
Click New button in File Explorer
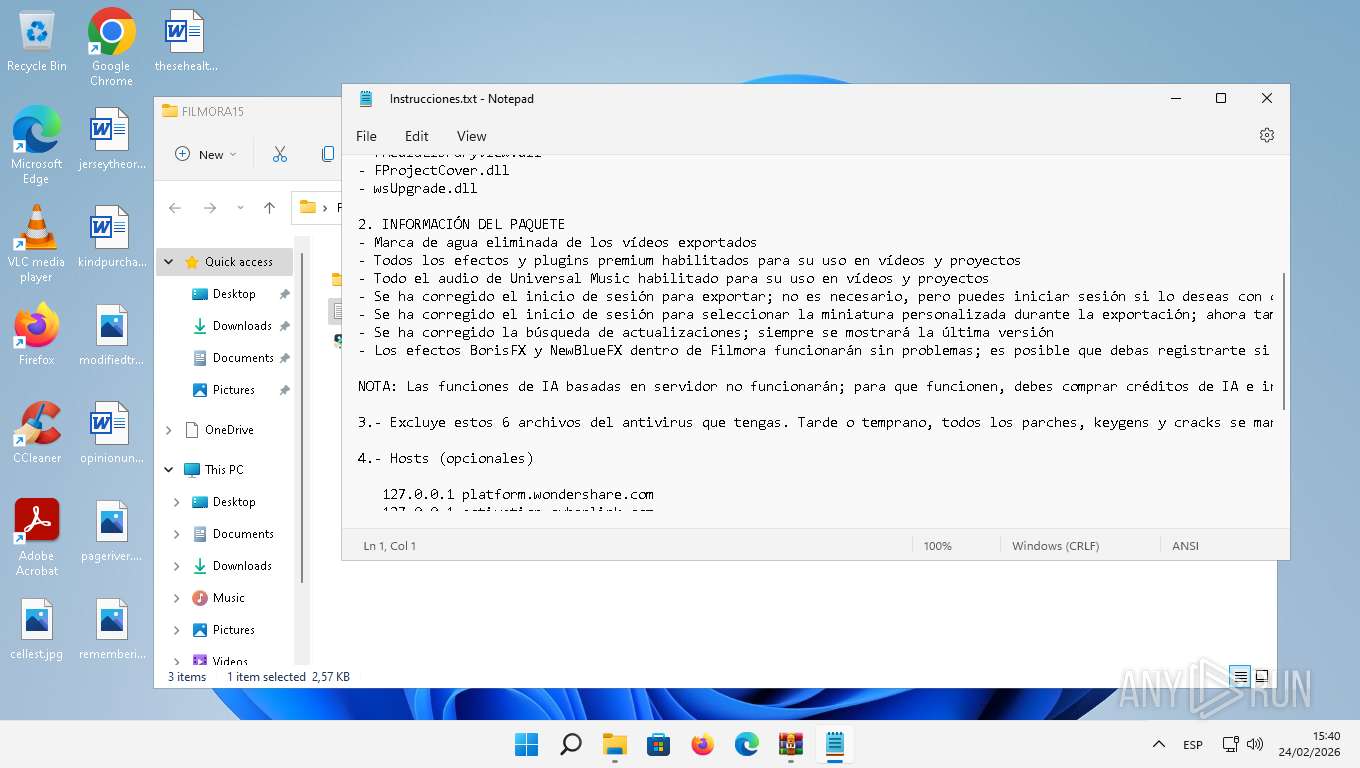[x=205, y=154]
